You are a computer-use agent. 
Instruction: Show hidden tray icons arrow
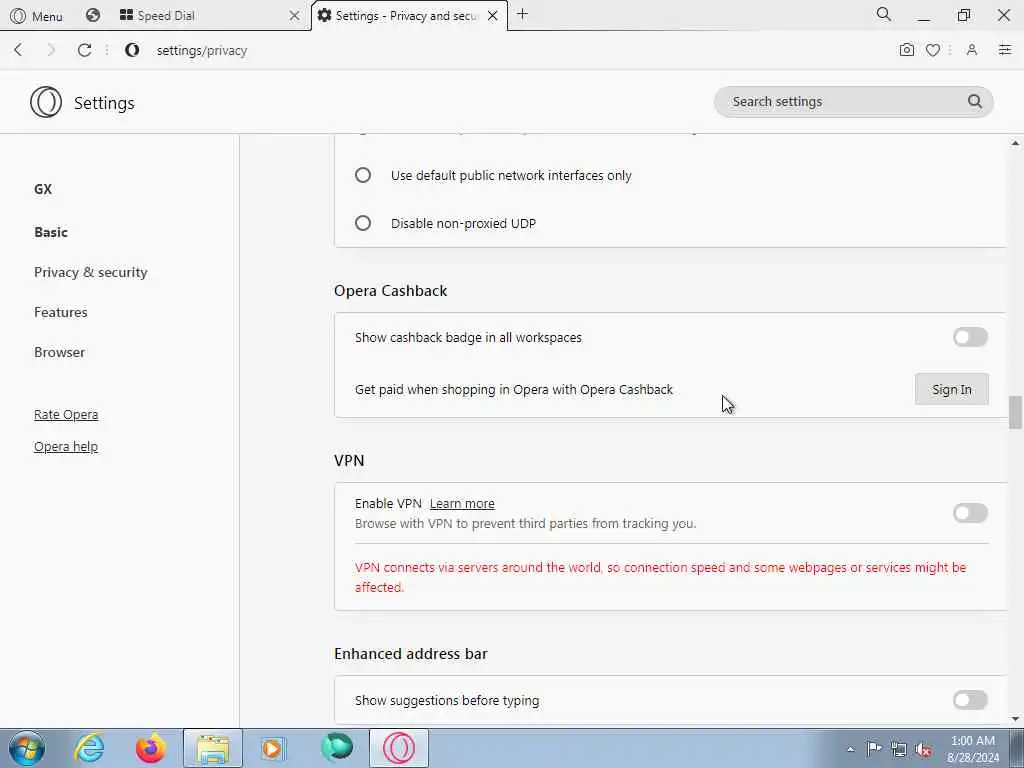[x=850, y=749]
